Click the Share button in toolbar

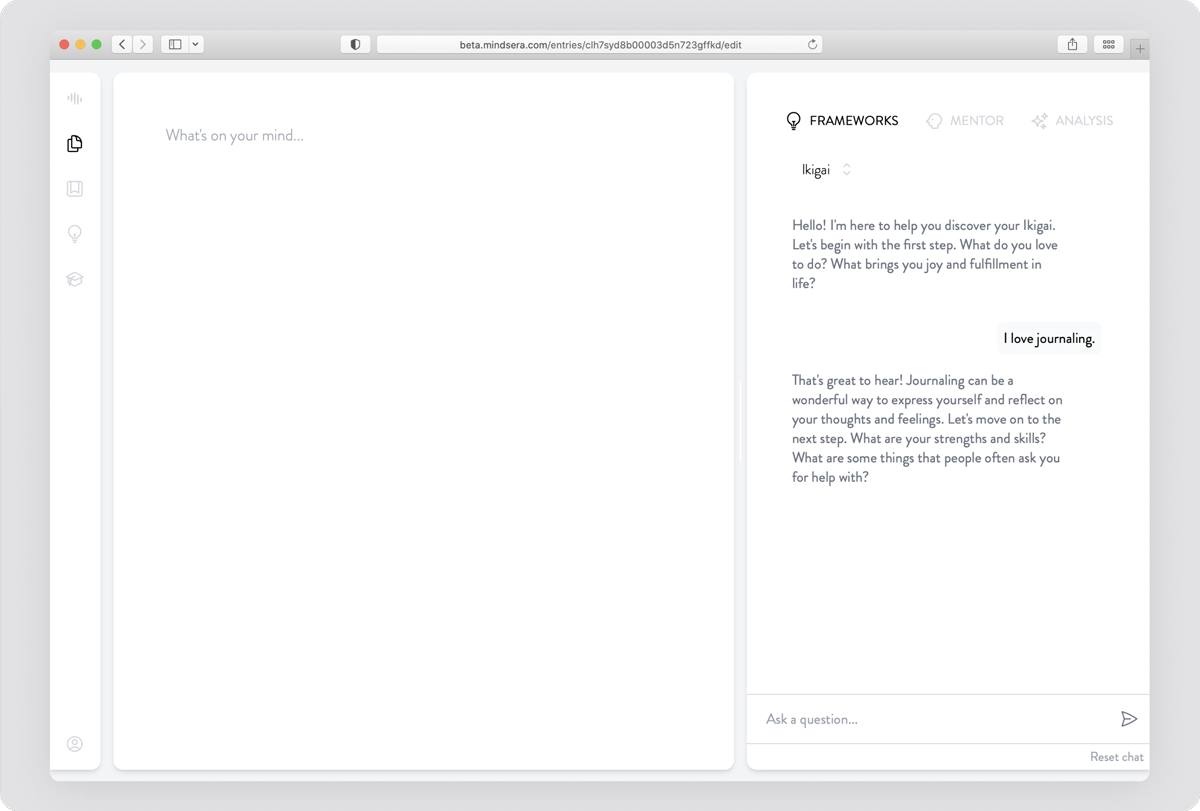(1073, 44)
